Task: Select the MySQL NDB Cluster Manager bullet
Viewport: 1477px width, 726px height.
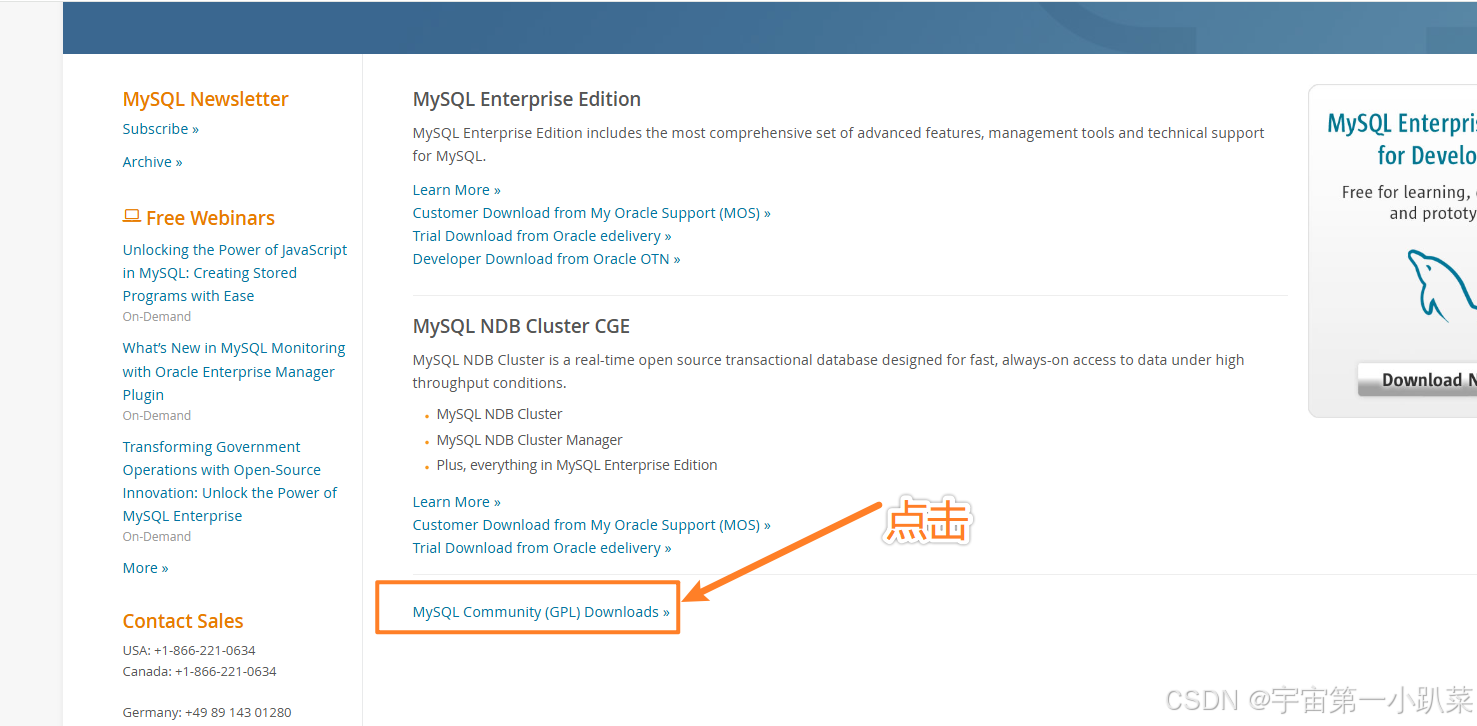Action: (530, 440)
